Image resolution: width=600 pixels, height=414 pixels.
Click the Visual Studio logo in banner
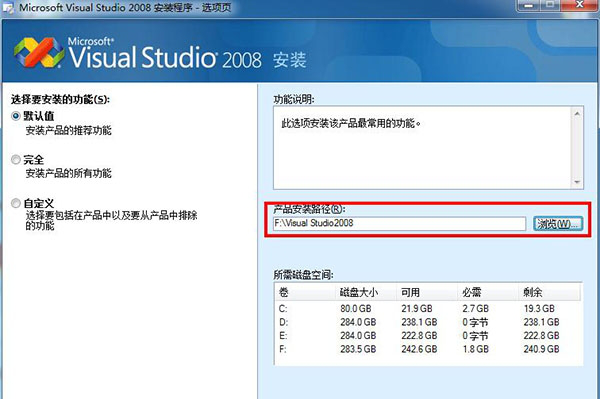[x=39, y=53]
